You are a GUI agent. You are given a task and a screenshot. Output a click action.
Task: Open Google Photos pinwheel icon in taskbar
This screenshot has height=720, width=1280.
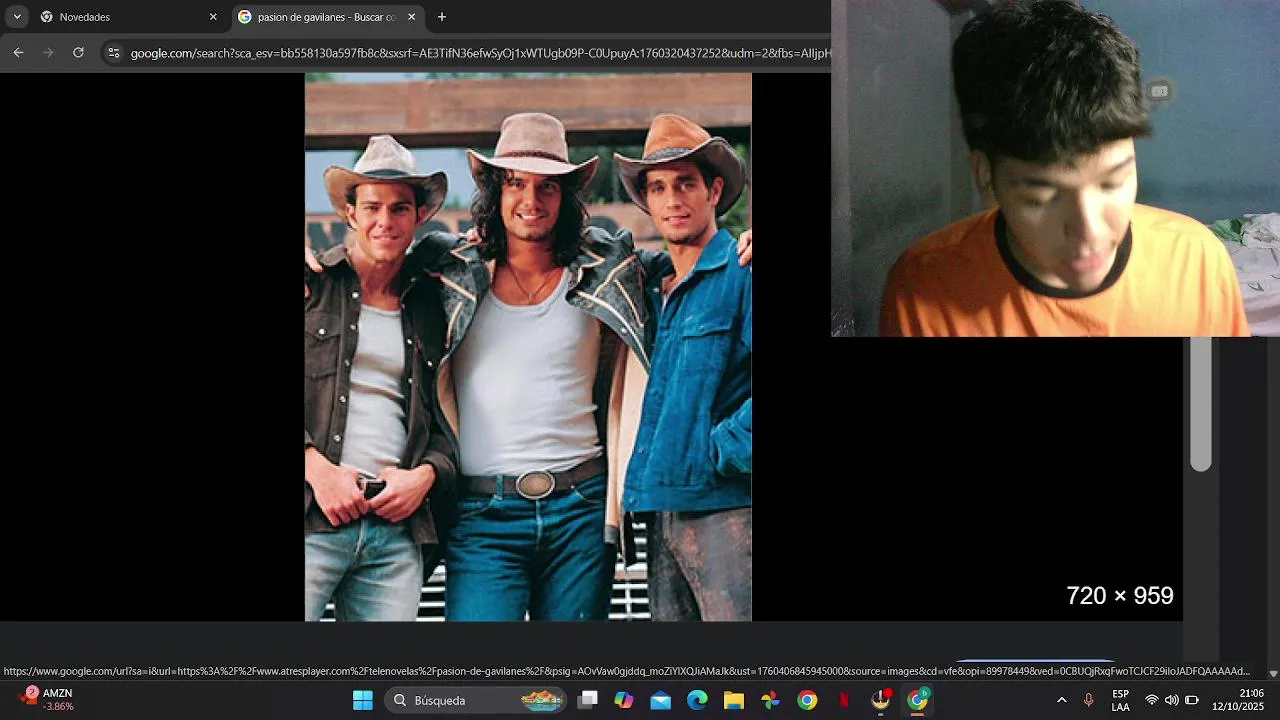(770, 700)
